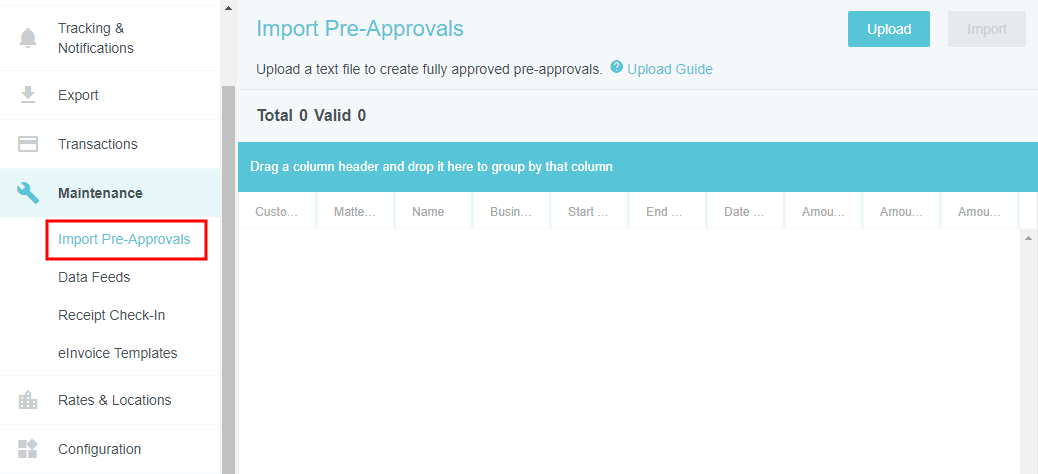The height and width of the screenshot is (474, 1038).
Task: Sort by the Name column header
Action: pos(428,212)
